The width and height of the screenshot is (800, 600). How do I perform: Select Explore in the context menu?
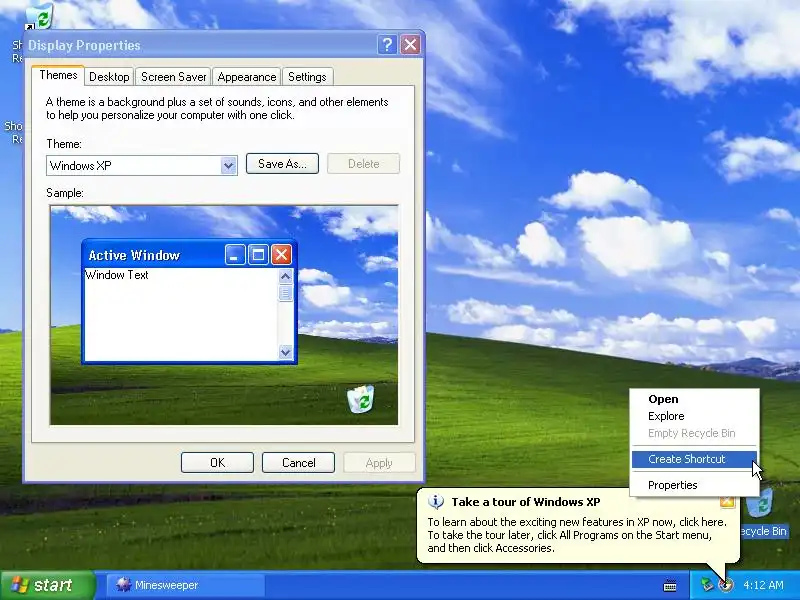694,416
